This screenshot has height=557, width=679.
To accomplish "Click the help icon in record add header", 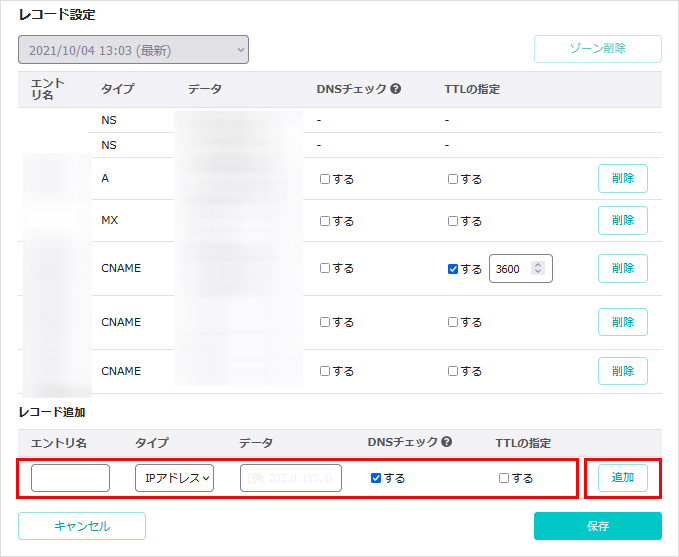I will (x=446, y=443).
